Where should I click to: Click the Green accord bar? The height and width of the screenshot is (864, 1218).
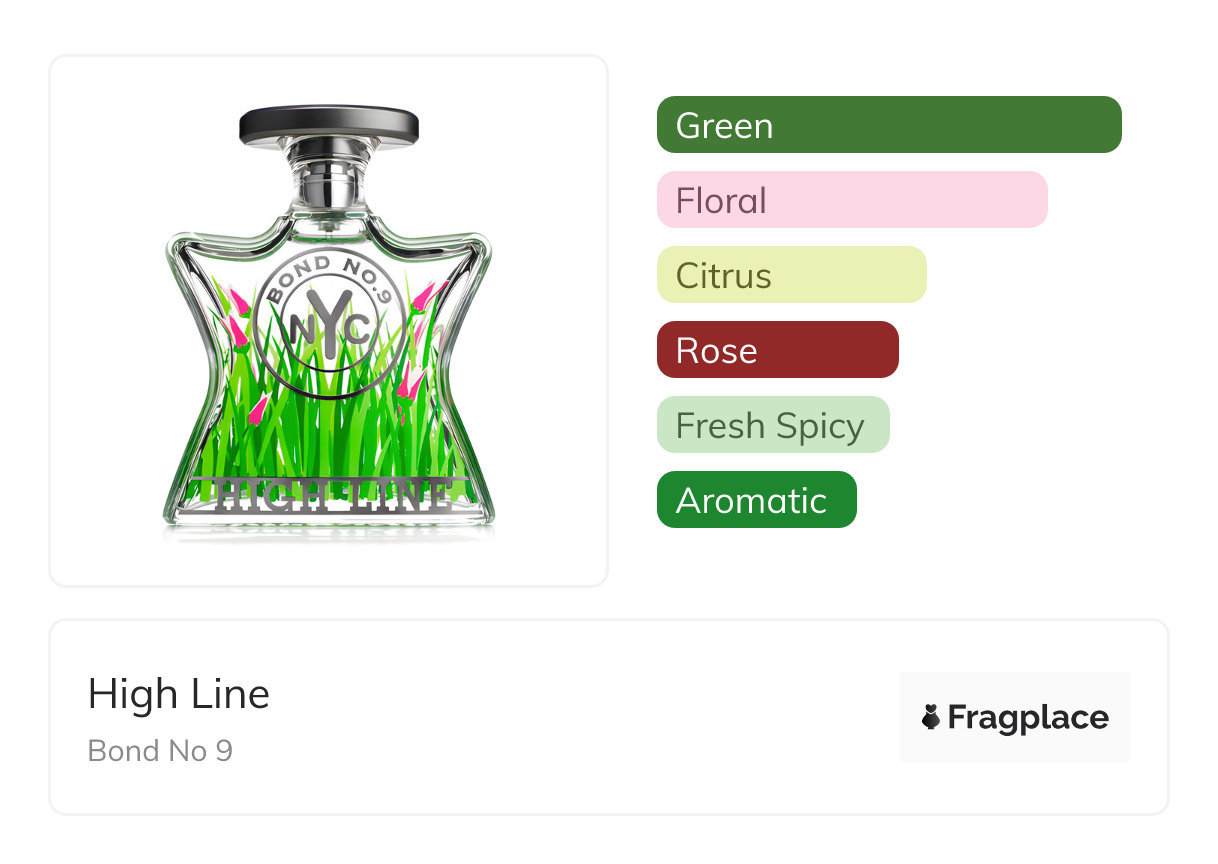(x=888, y=125)
